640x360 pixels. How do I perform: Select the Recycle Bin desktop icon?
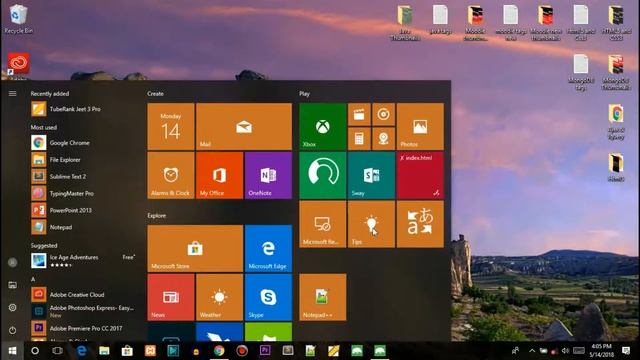coord(18,19)
